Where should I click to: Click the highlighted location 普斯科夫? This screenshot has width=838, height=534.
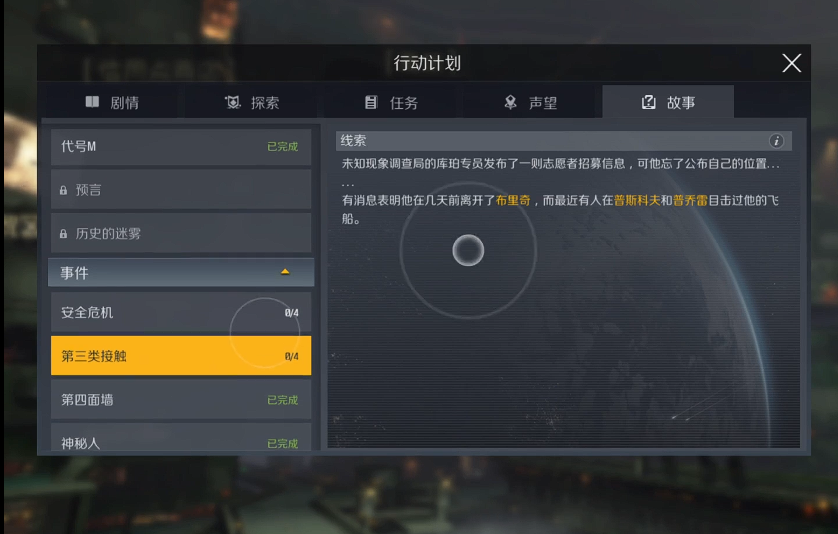pos(637,200)
